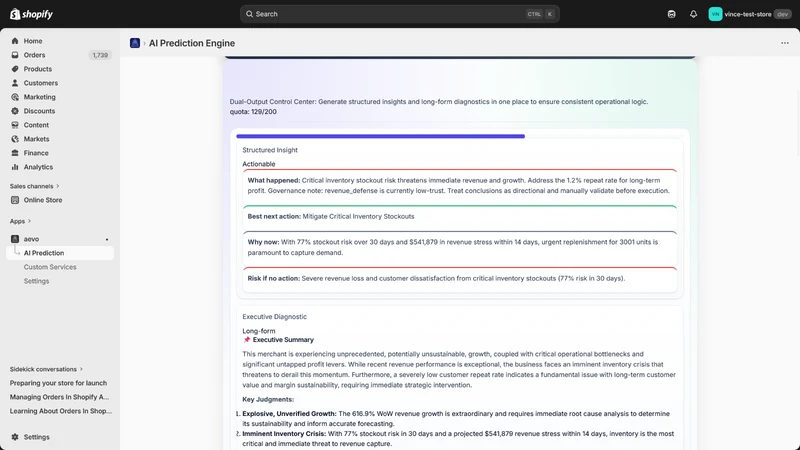The width and height of the screenshot is (800, 450).
Task: Click 'Key Judgments:' label
Action: pos(268,399)
